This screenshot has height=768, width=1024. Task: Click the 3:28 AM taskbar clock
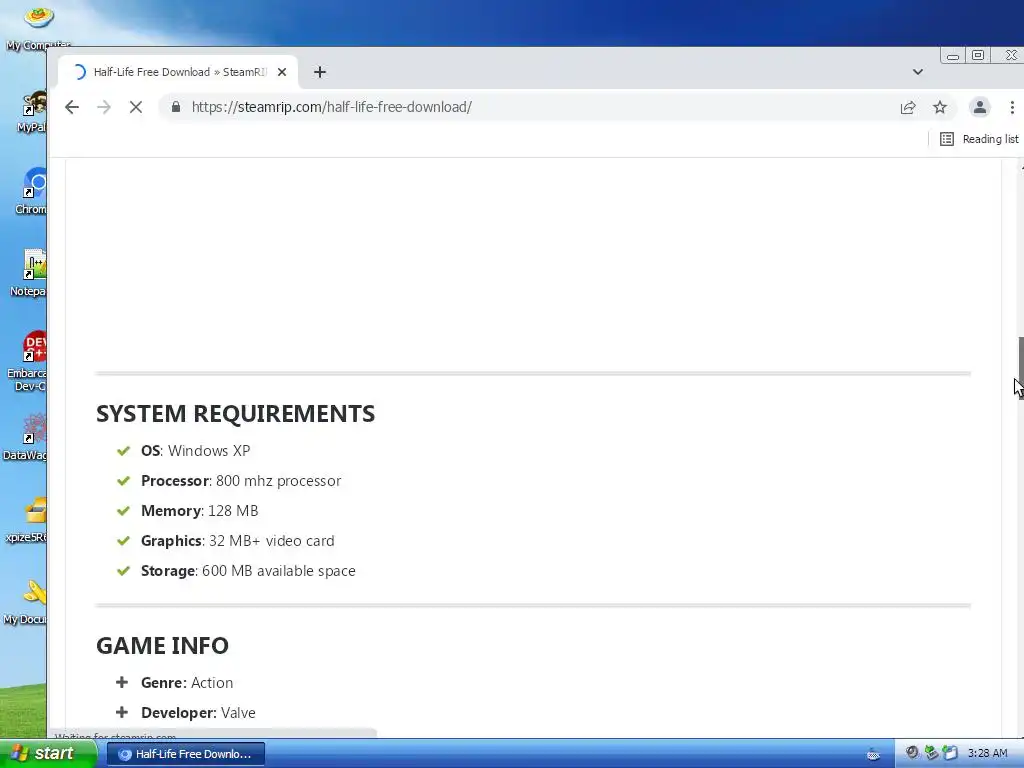click(987, 754)
